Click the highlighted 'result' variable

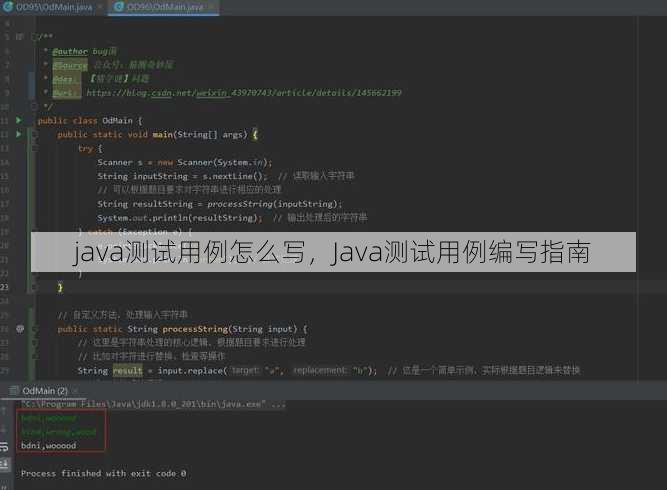[128, 371]
